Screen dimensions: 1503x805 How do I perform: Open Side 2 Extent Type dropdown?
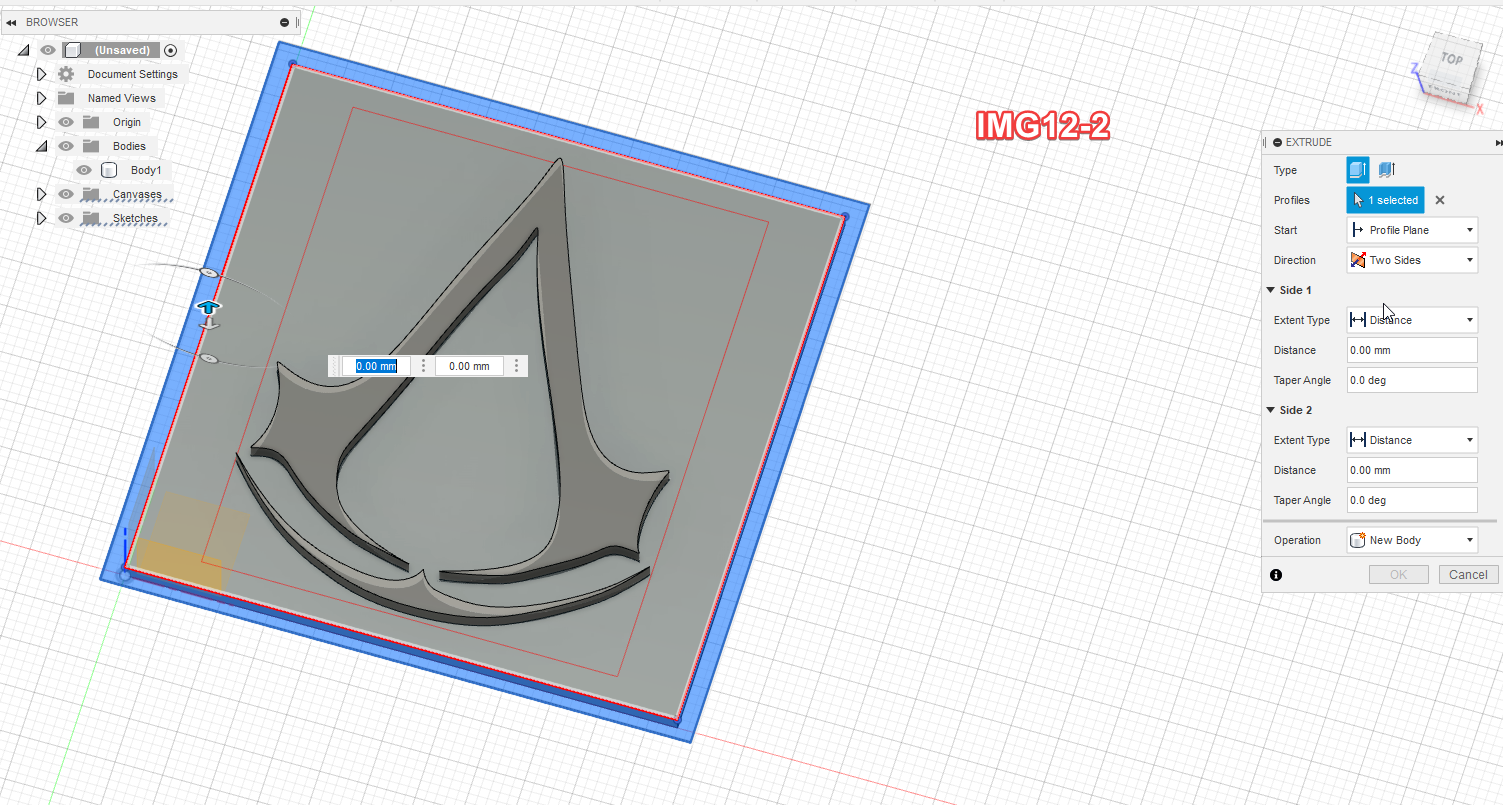[x=1412, y=440]
